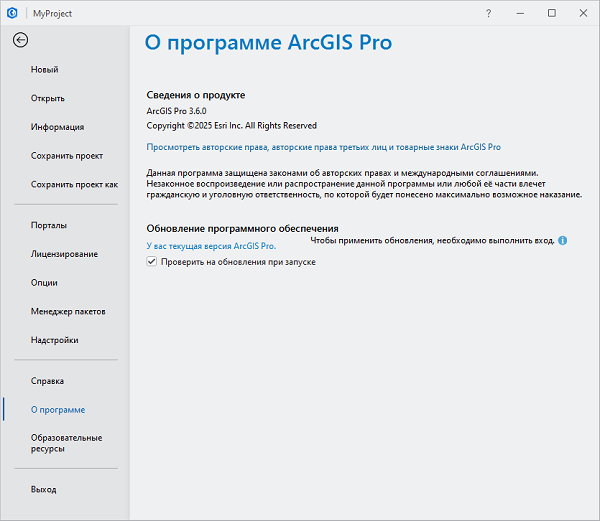Maximize the ArcGIS Pro window
Screen dimensions: 600x521
point(552,13)
